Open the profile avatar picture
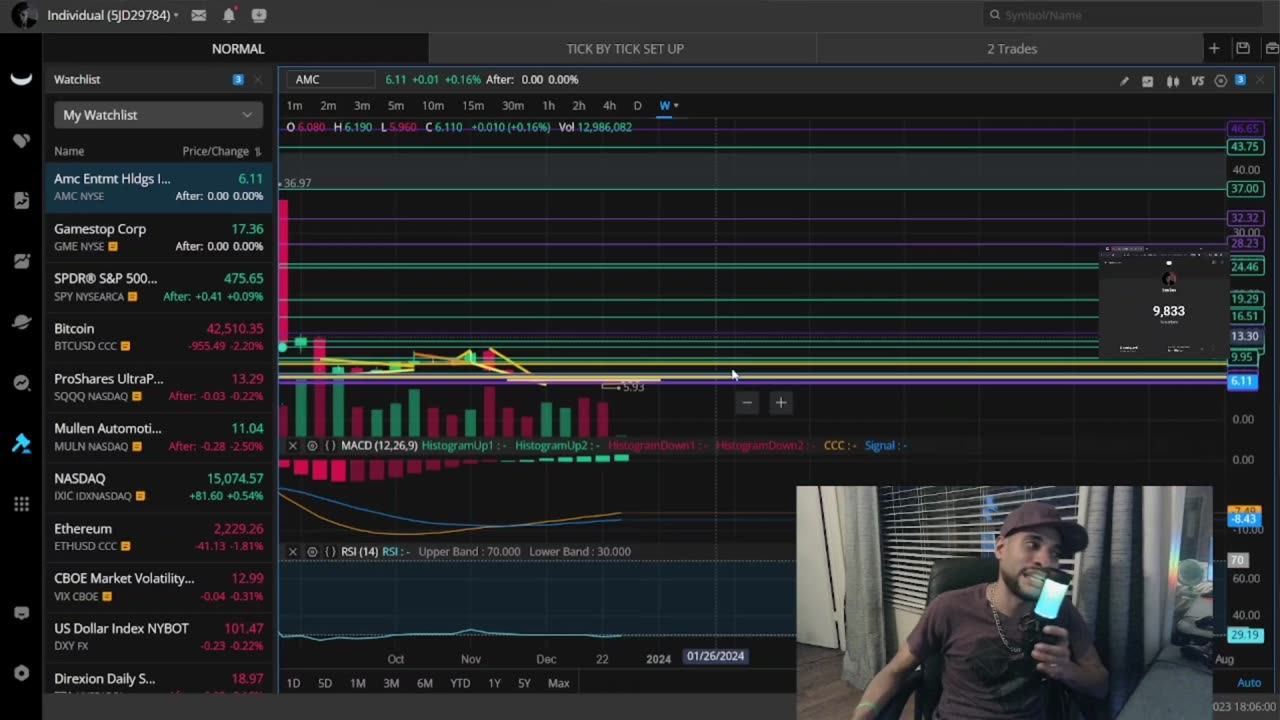 24,15
